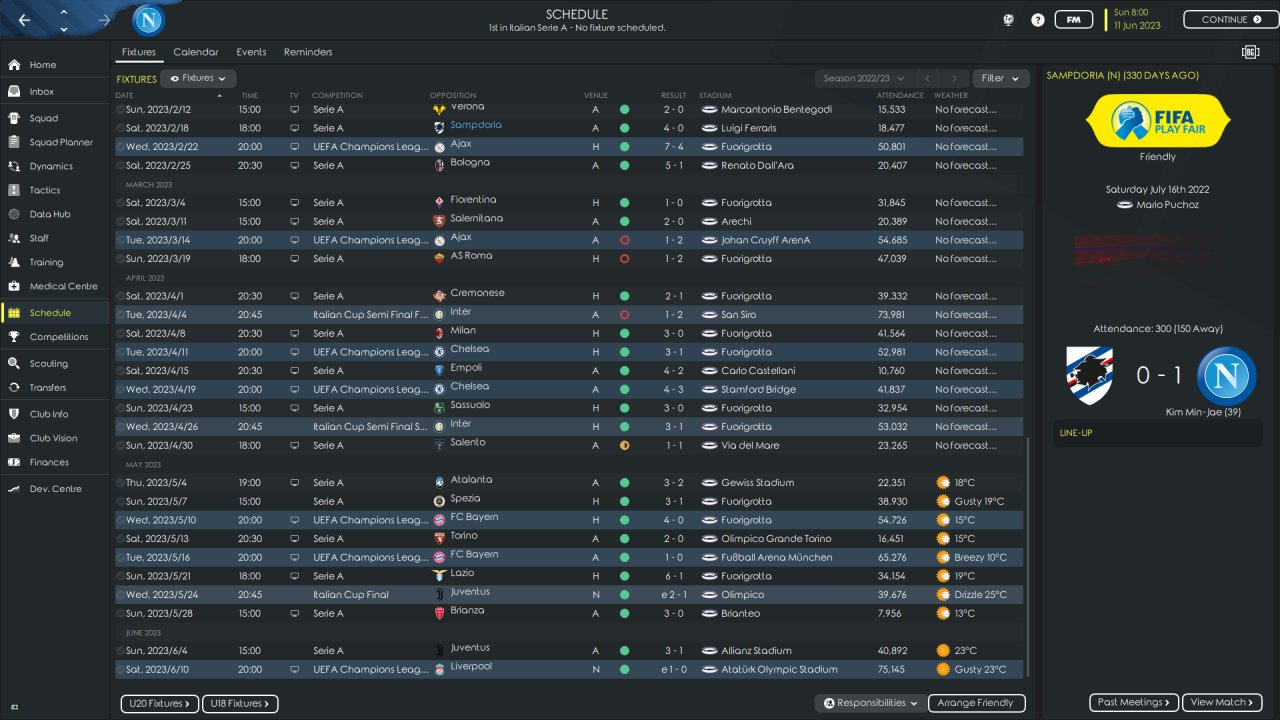Click the loss indicator in AS Roma row
Screen dimensions: 1280x720
click(624, 259)
